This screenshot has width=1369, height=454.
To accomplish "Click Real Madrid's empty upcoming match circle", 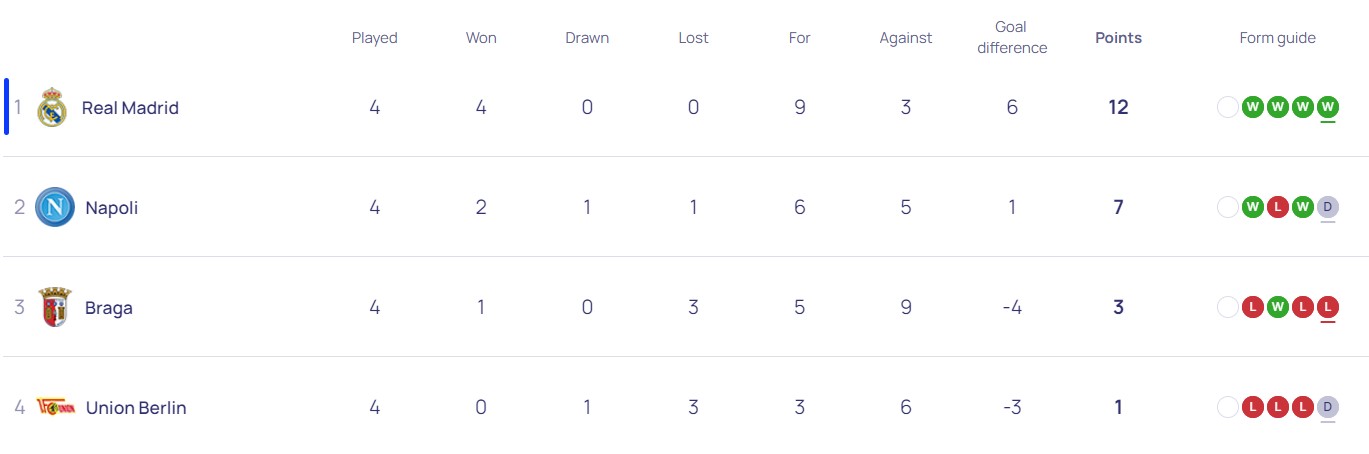I will (1228, 107).
